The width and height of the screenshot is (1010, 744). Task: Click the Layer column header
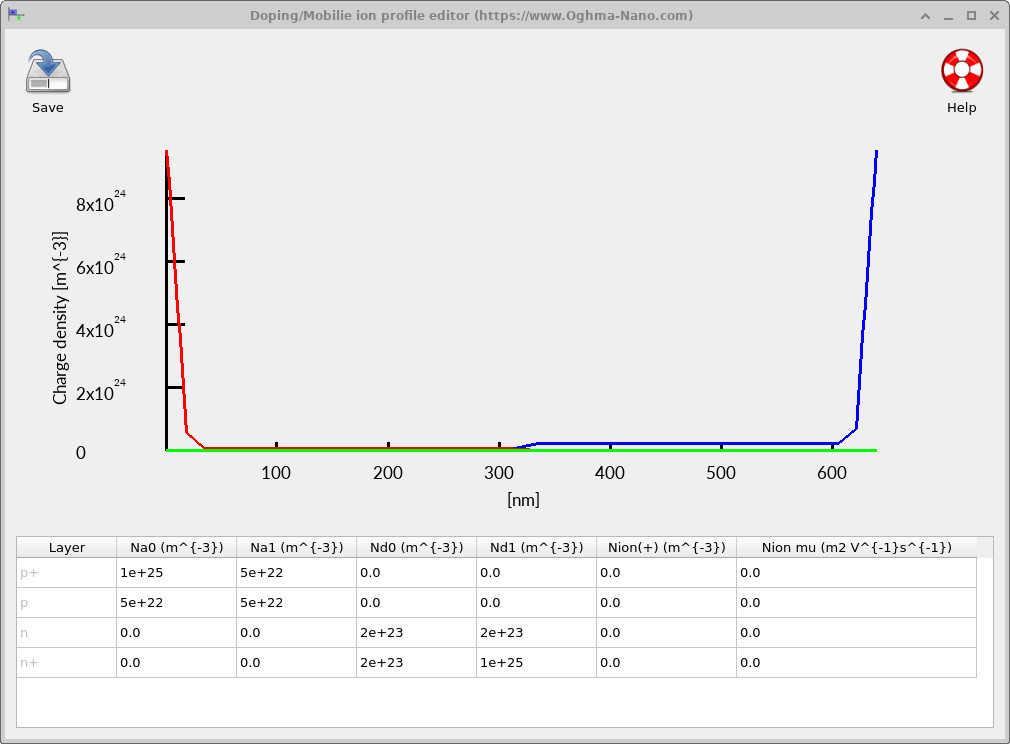(x=65, y=547)
